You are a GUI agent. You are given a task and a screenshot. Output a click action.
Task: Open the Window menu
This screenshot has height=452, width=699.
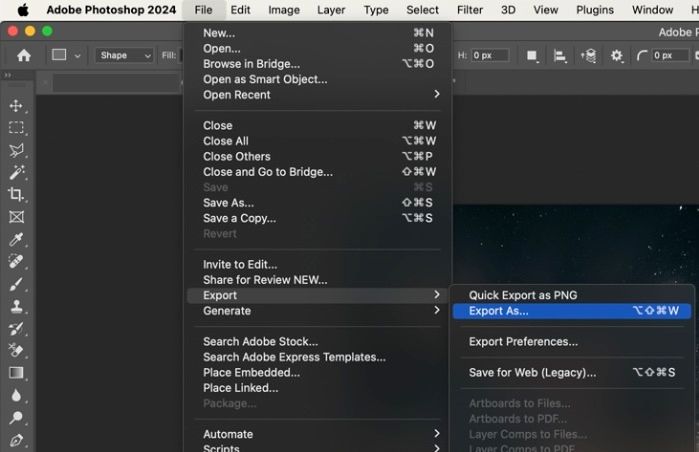652,10
